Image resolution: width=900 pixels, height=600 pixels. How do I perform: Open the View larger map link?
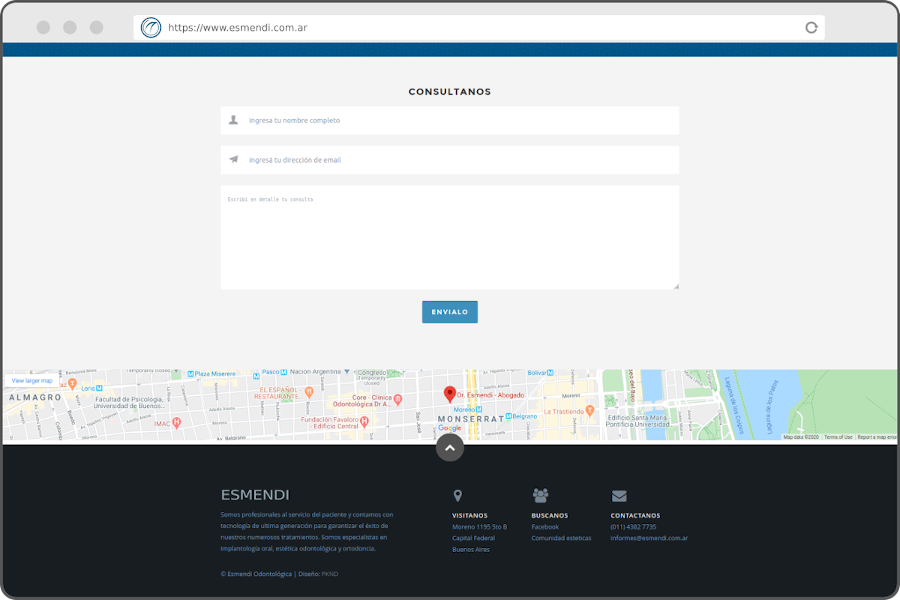(x=32, y=381)
